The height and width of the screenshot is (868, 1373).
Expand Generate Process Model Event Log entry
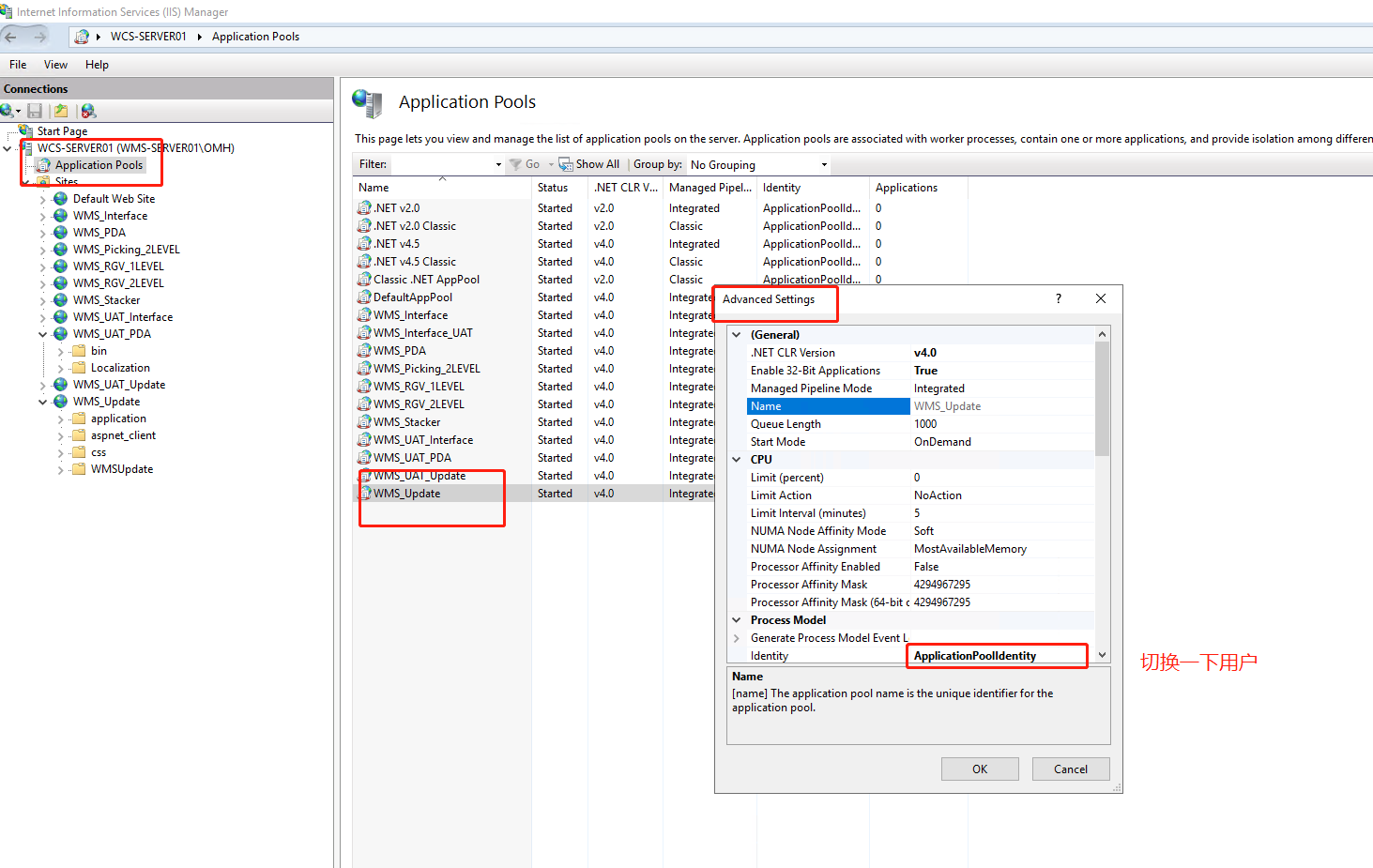737,638
